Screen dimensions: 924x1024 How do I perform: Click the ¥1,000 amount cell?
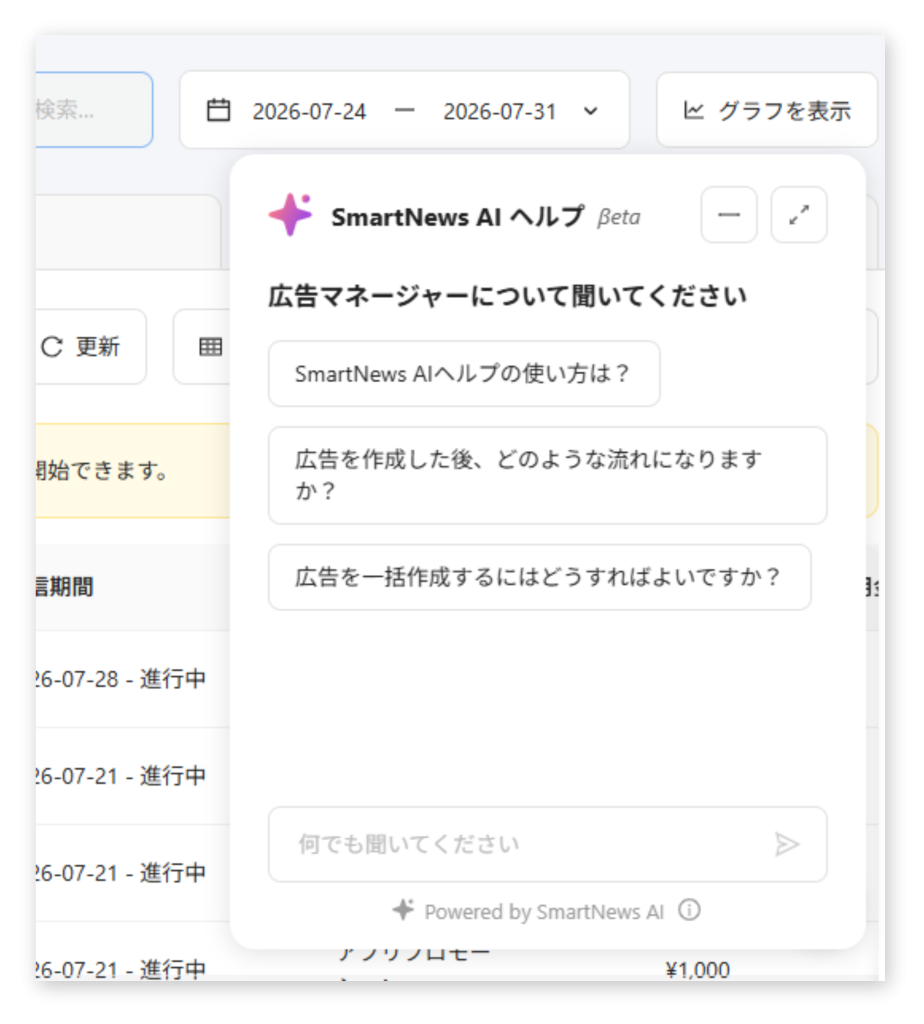[697, 969]
